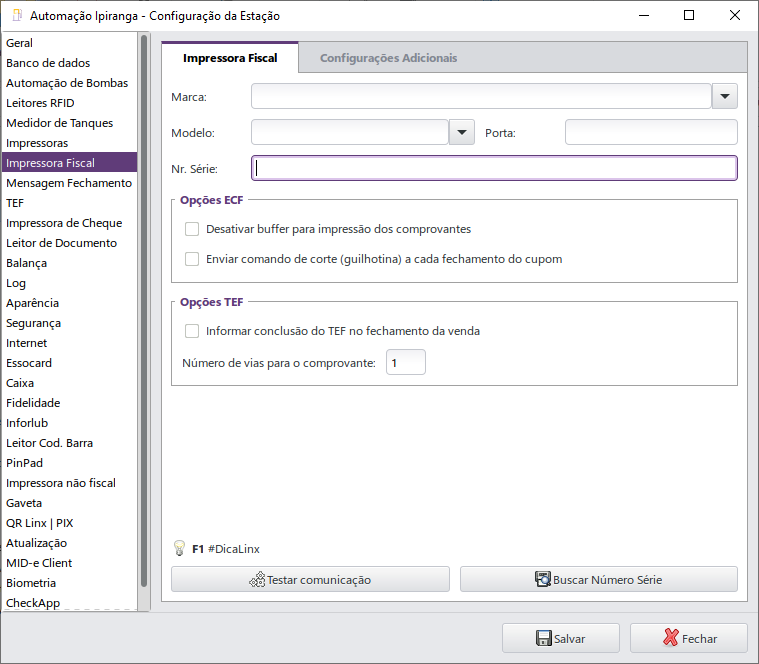
Task: Open Aparência settings
Action: [69, 303]
